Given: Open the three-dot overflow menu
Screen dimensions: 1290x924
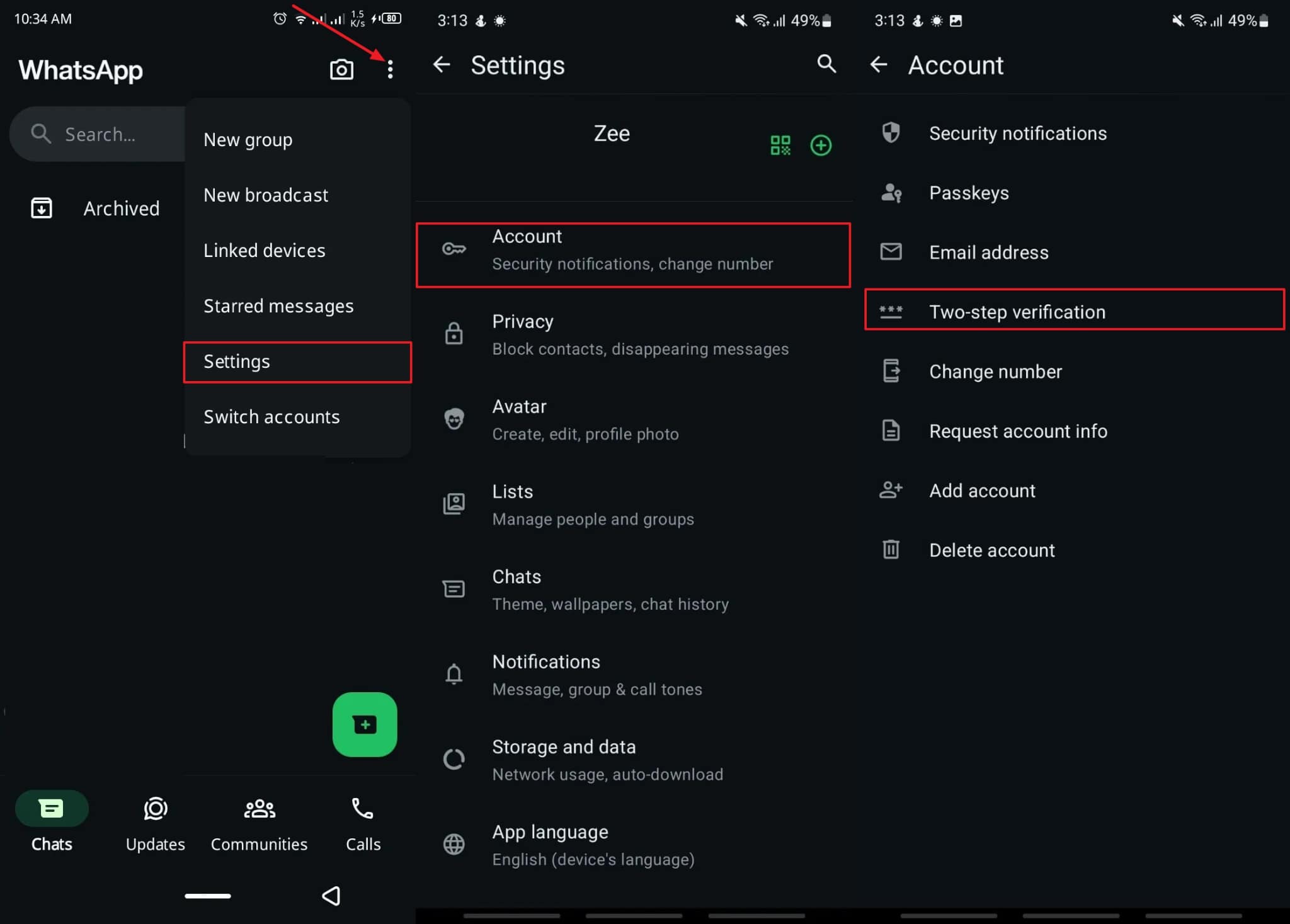Looking at the screenshot, I should click(390, 69).
